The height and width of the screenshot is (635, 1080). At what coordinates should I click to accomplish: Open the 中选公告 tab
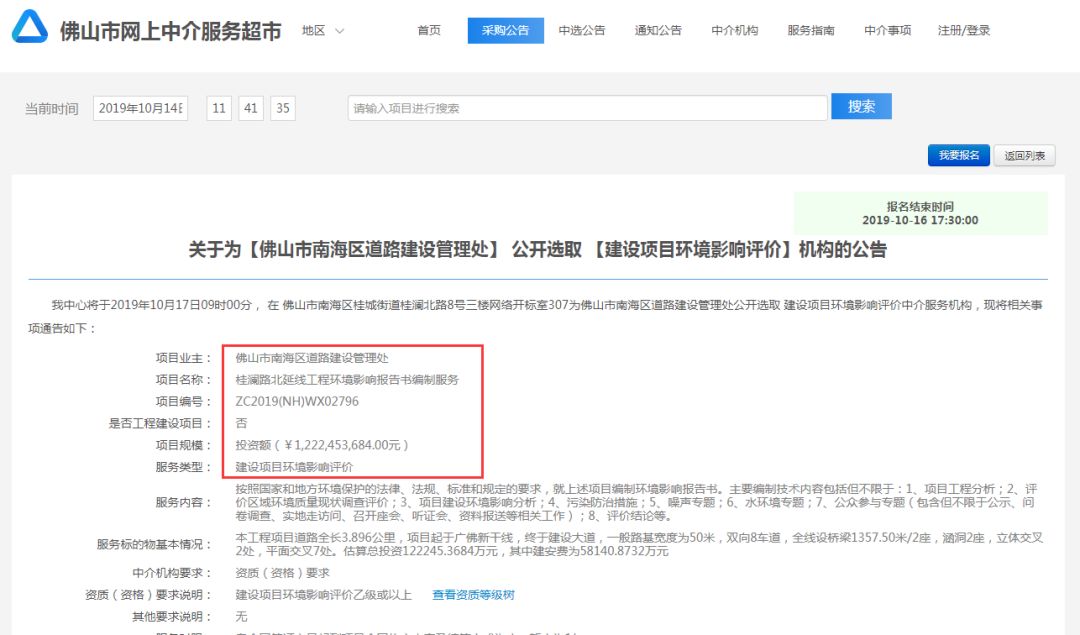click(x=582, y=30)
